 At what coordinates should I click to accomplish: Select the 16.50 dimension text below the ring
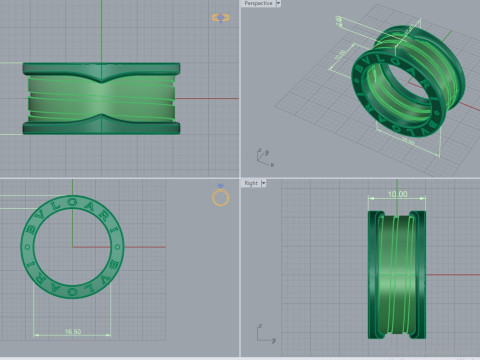(x=73, y=332)
